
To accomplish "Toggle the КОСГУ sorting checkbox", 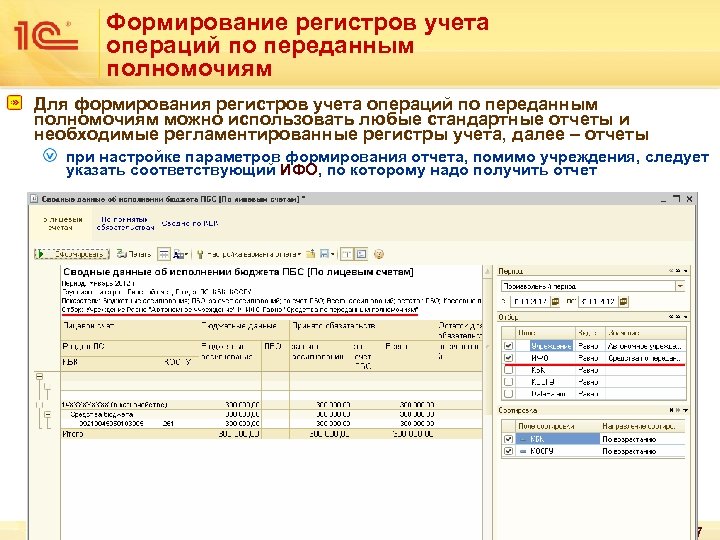I will click(x=508, y=451).
